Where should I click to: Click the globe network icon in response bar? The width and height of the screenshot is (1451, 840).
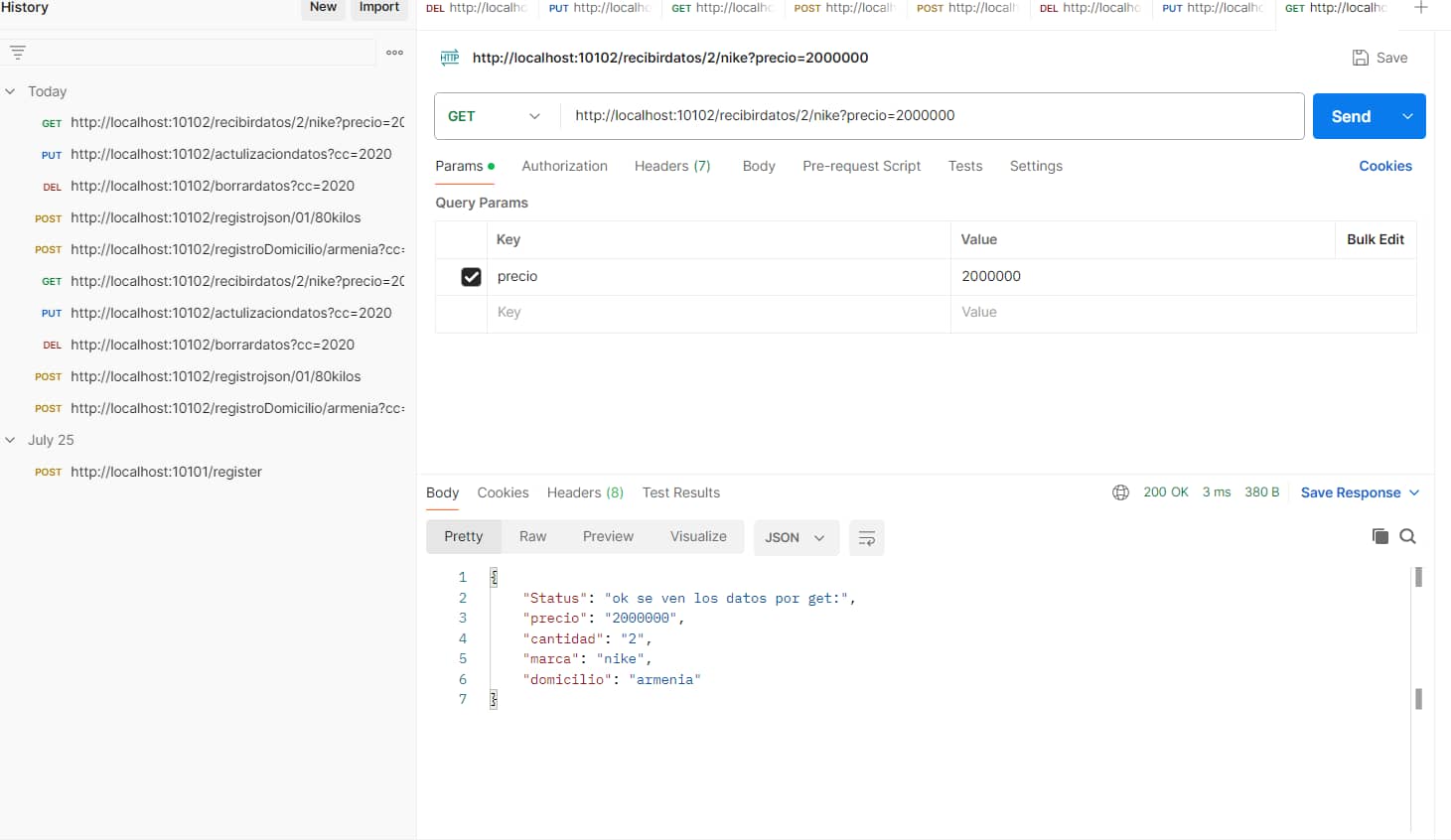(x=1120, y=492)
